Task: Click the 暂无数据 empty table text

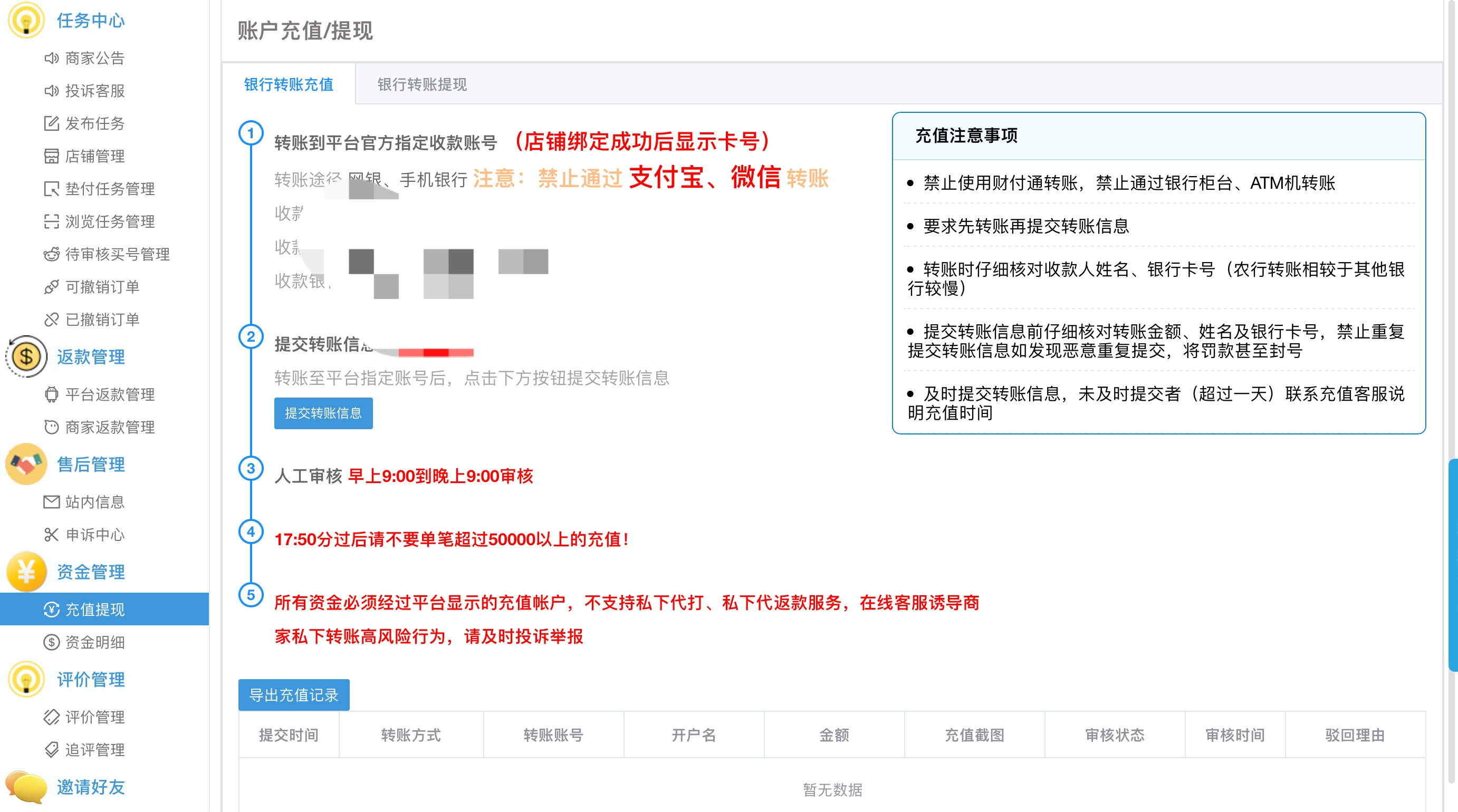Action: 832,790
